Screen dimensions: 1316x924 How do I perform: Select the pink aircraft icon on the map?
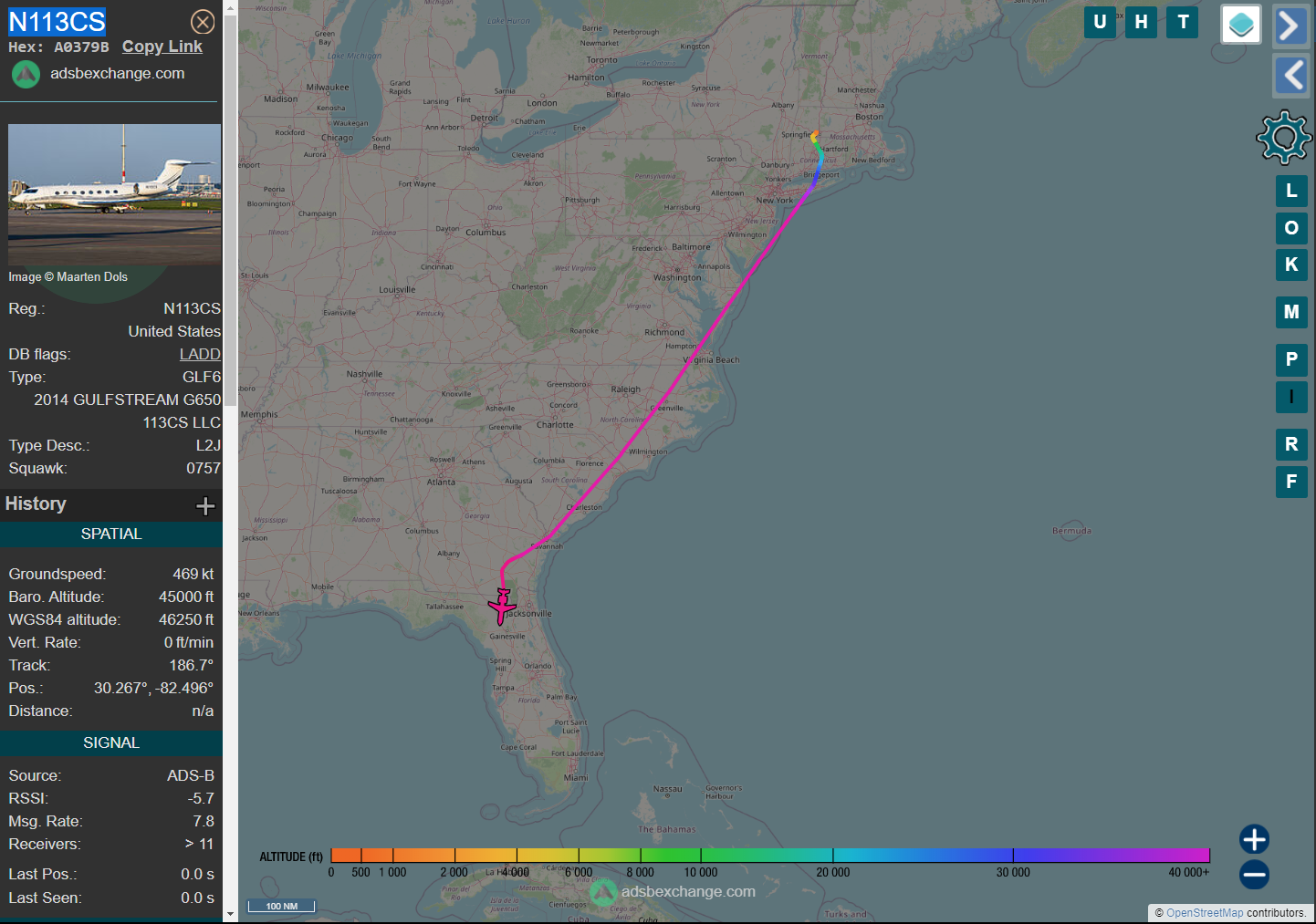[x=502, y=605]
